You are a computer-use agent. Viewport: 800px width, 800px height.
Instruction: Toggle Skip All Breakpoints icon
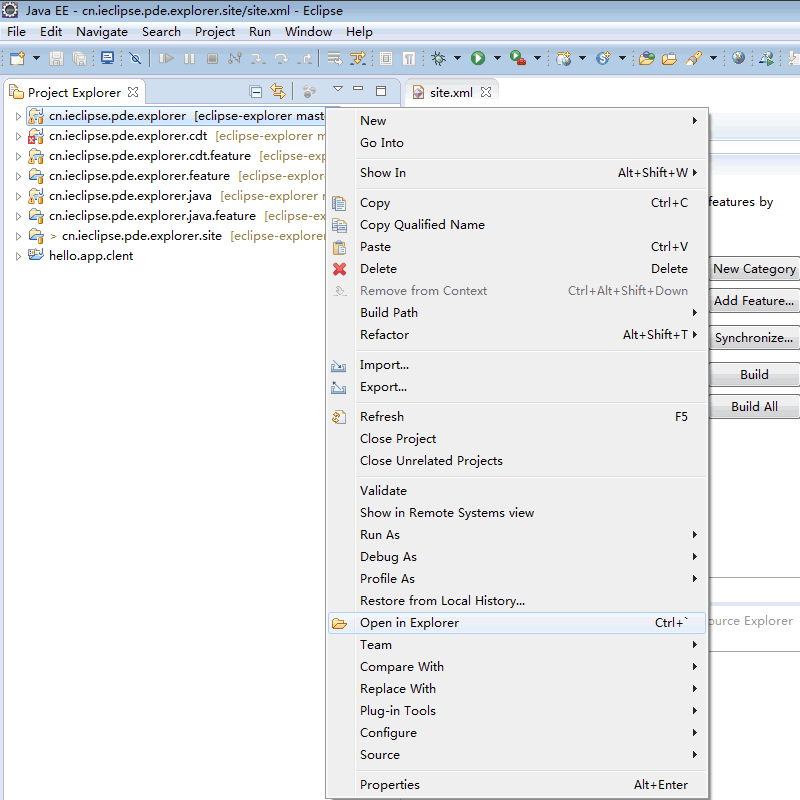point(135,59)
